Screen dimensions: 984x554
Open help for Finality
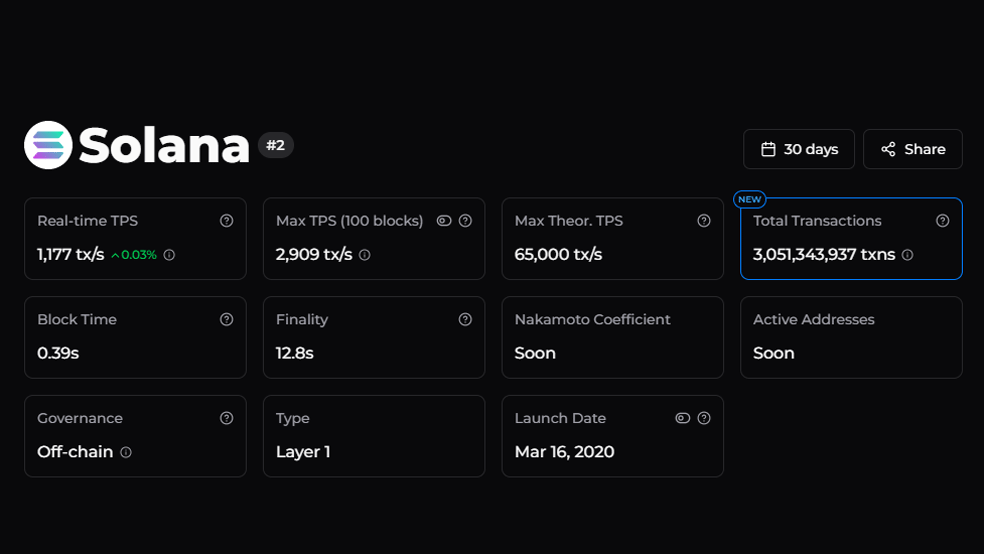coord(465,319)
